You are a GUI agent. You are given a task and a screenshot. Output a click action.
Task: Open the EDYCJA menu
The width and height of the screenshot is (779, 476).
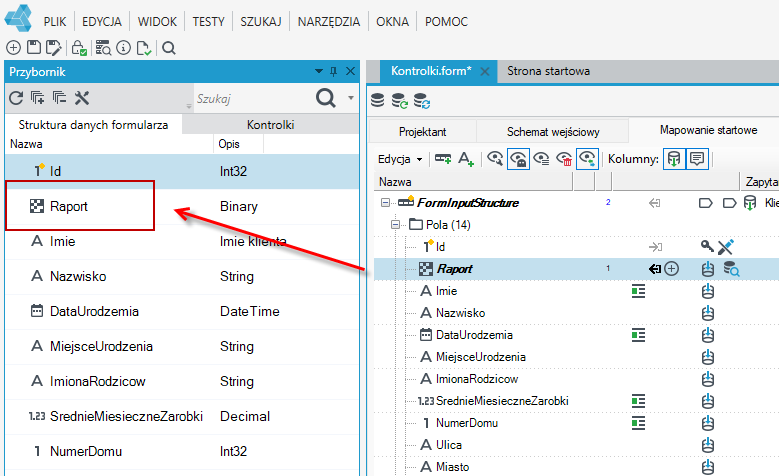102,22
